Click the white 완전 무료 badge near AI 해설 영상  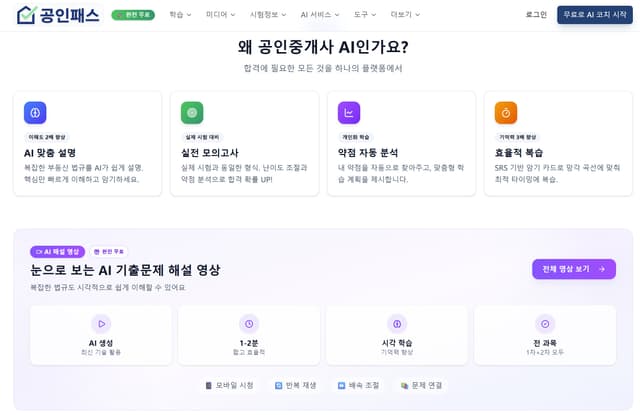click(109, 252)
